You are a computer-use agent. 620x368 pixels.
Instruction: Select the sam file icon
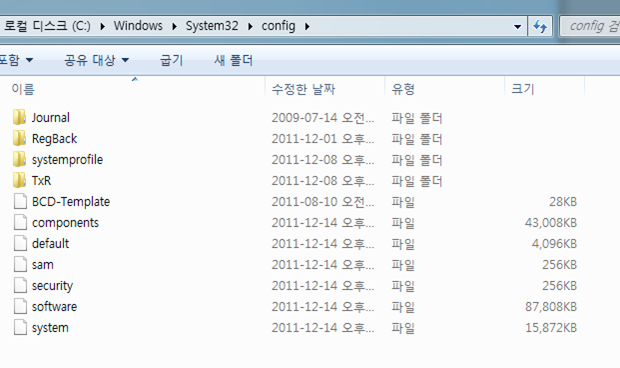point(20,264)
